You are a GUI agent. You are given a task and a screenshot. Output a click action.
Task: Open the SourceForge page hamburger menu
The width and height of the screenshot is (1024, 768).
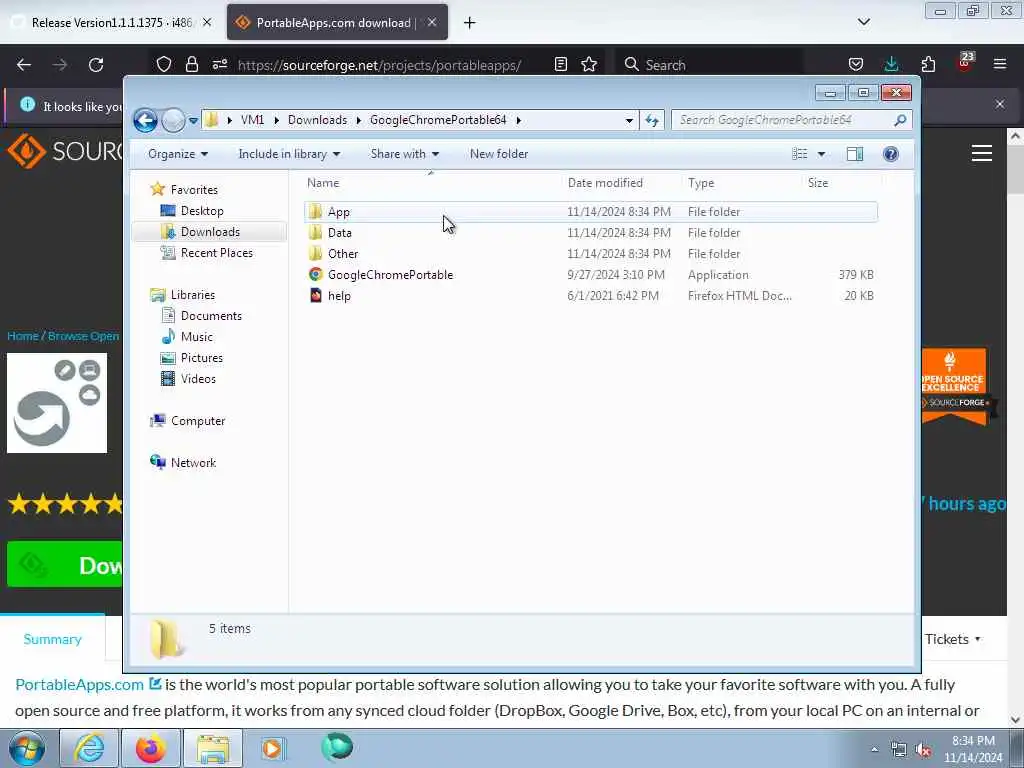pos(982,153)
